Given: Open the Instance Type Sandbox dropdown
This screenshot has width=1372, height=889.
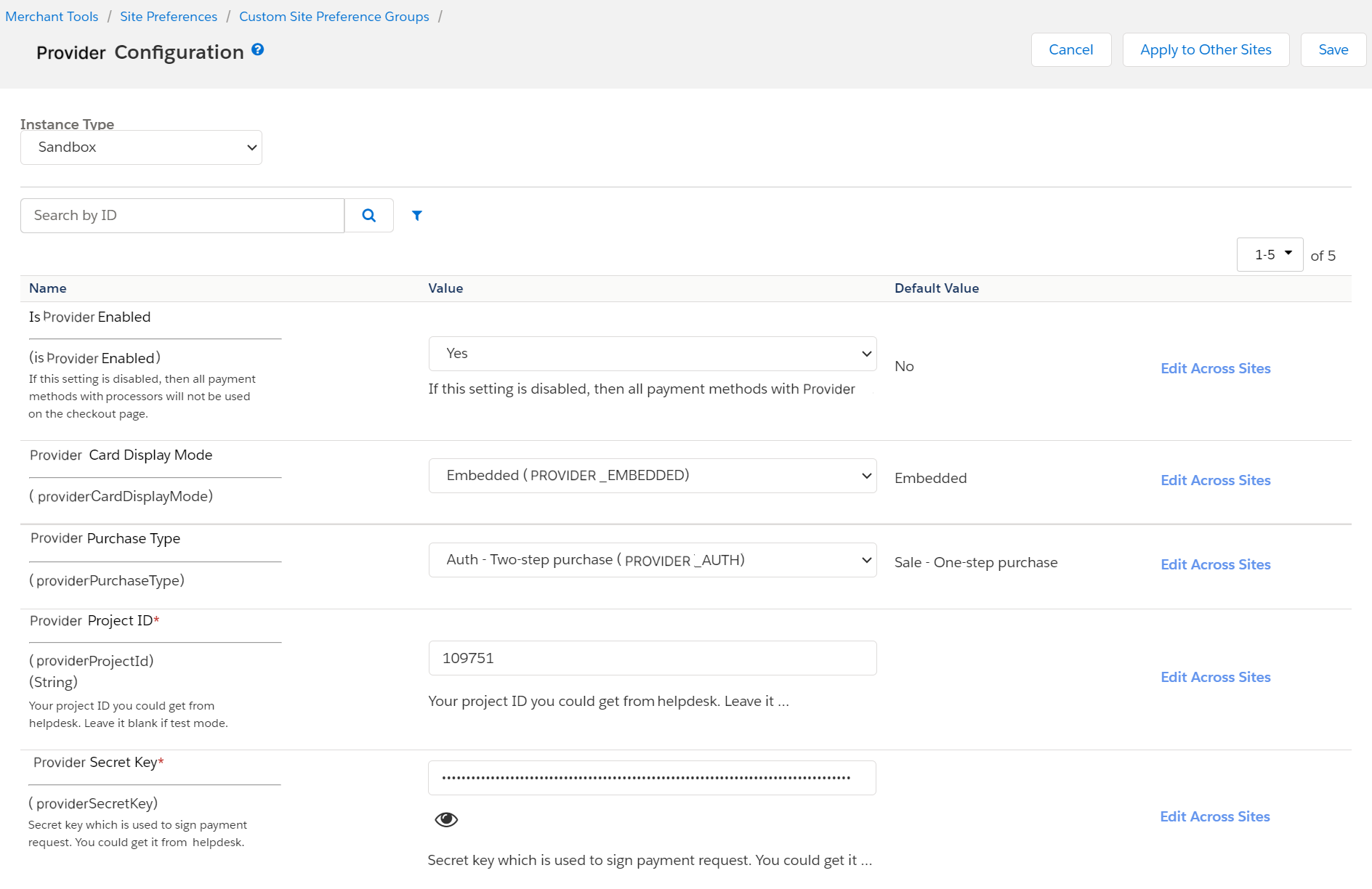Looking at the screenshot, I should coord(141,147).
